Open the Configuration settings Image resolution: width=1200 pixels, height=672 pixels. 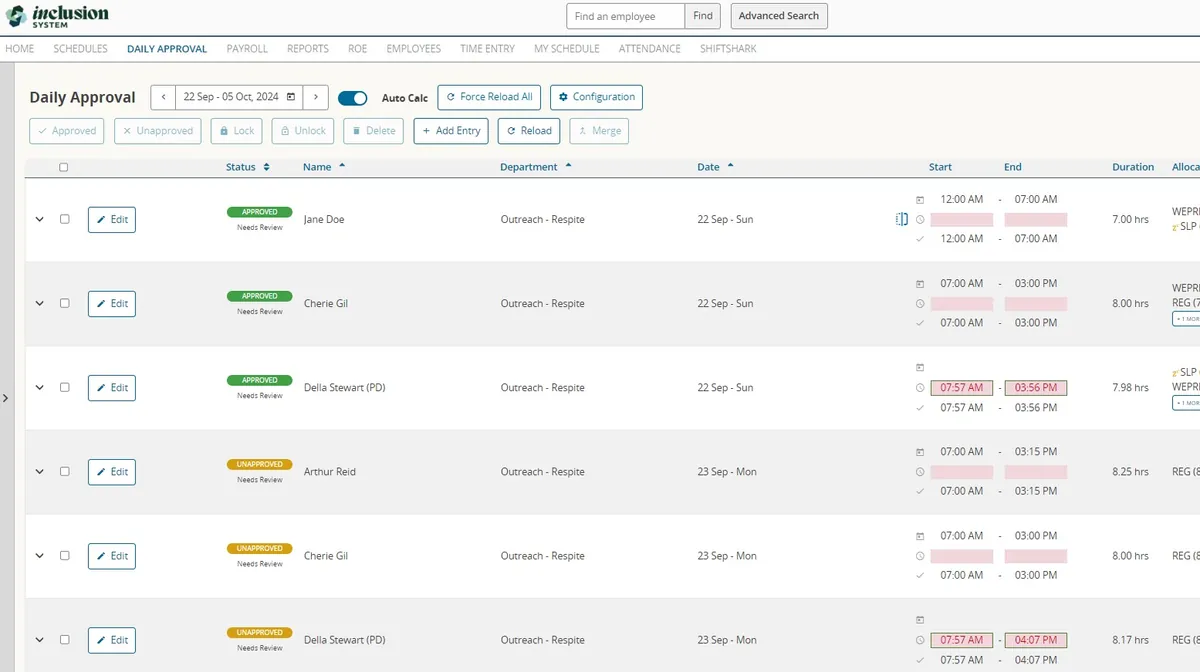(596, 97)
